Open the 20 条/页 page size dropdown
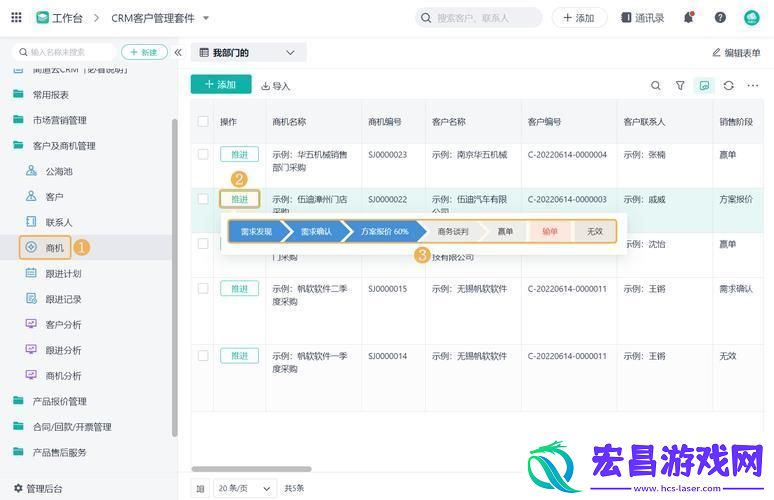The image size is (774, 500). tap(244, 488)
